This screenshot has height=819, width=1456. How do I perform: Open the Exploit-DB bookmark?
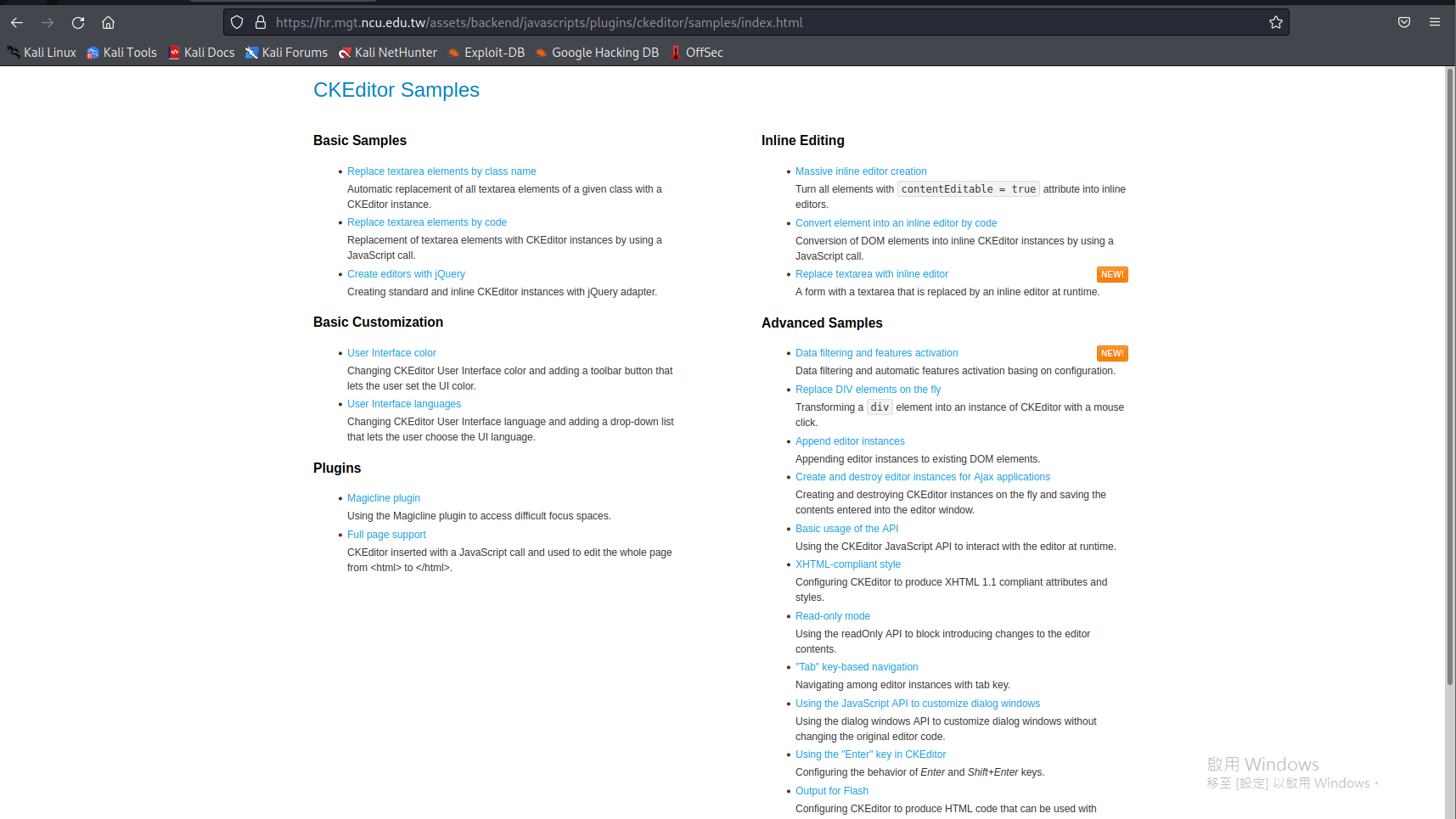(486, 53)
